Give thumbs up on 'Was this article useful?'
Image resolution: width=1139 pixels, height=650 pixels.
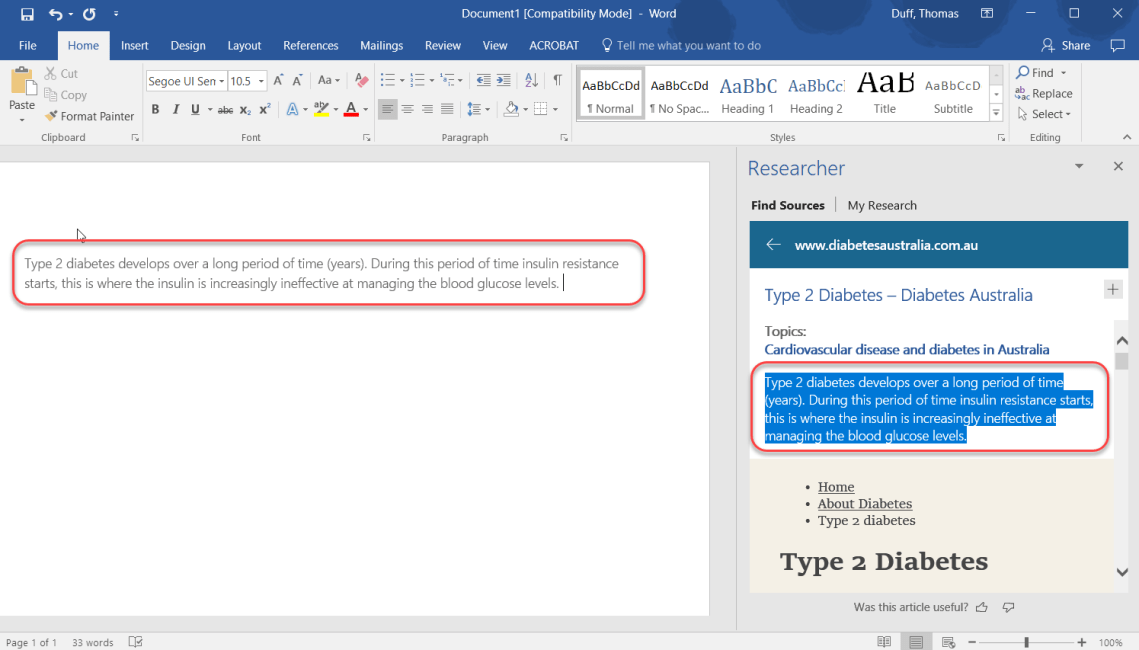[x=981, y=607]
